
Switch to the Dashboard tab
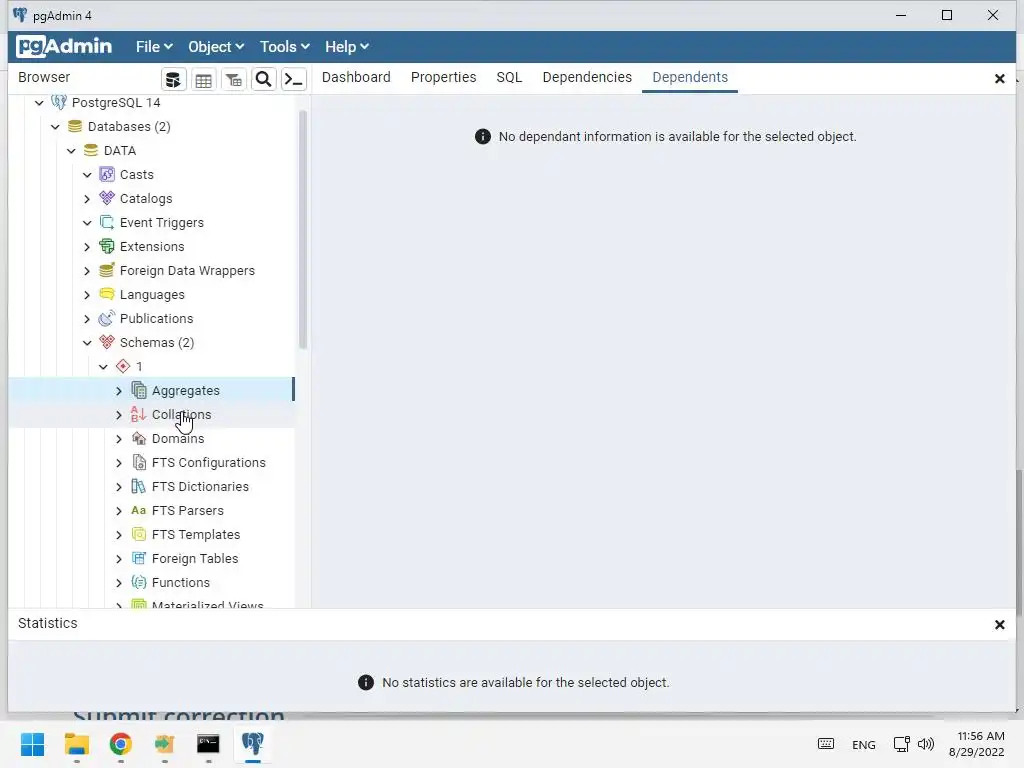coord(356,77)
